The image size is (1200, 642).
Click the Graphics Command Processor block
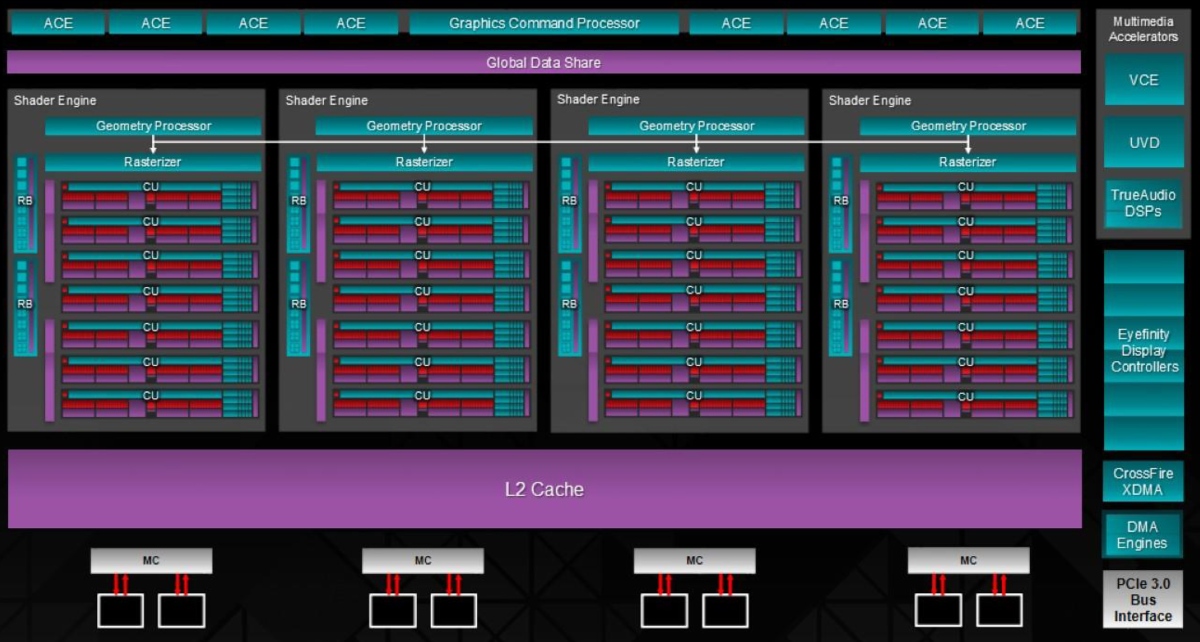(x=544, y=23)
